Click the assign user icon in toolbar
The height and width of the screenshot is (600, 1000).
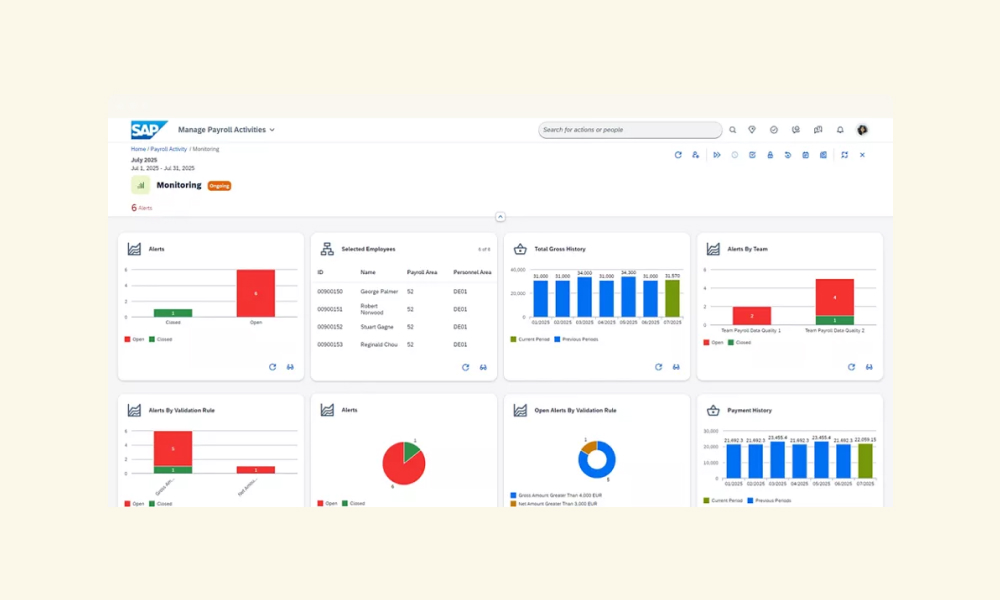695,155
